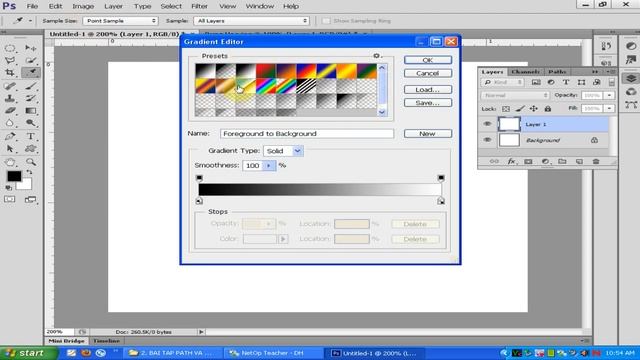Select the Blur tool

coord(10,123)
